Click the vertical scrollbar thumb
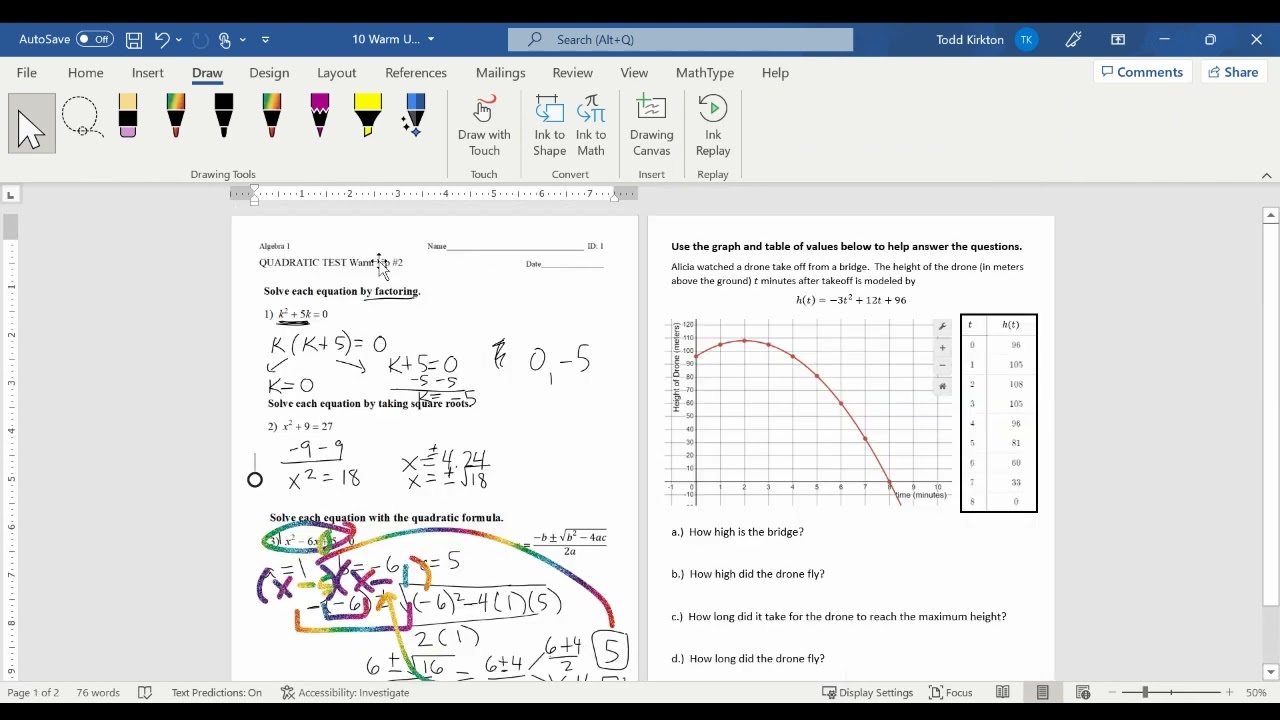The image size is (1280, 720). 1271,415
